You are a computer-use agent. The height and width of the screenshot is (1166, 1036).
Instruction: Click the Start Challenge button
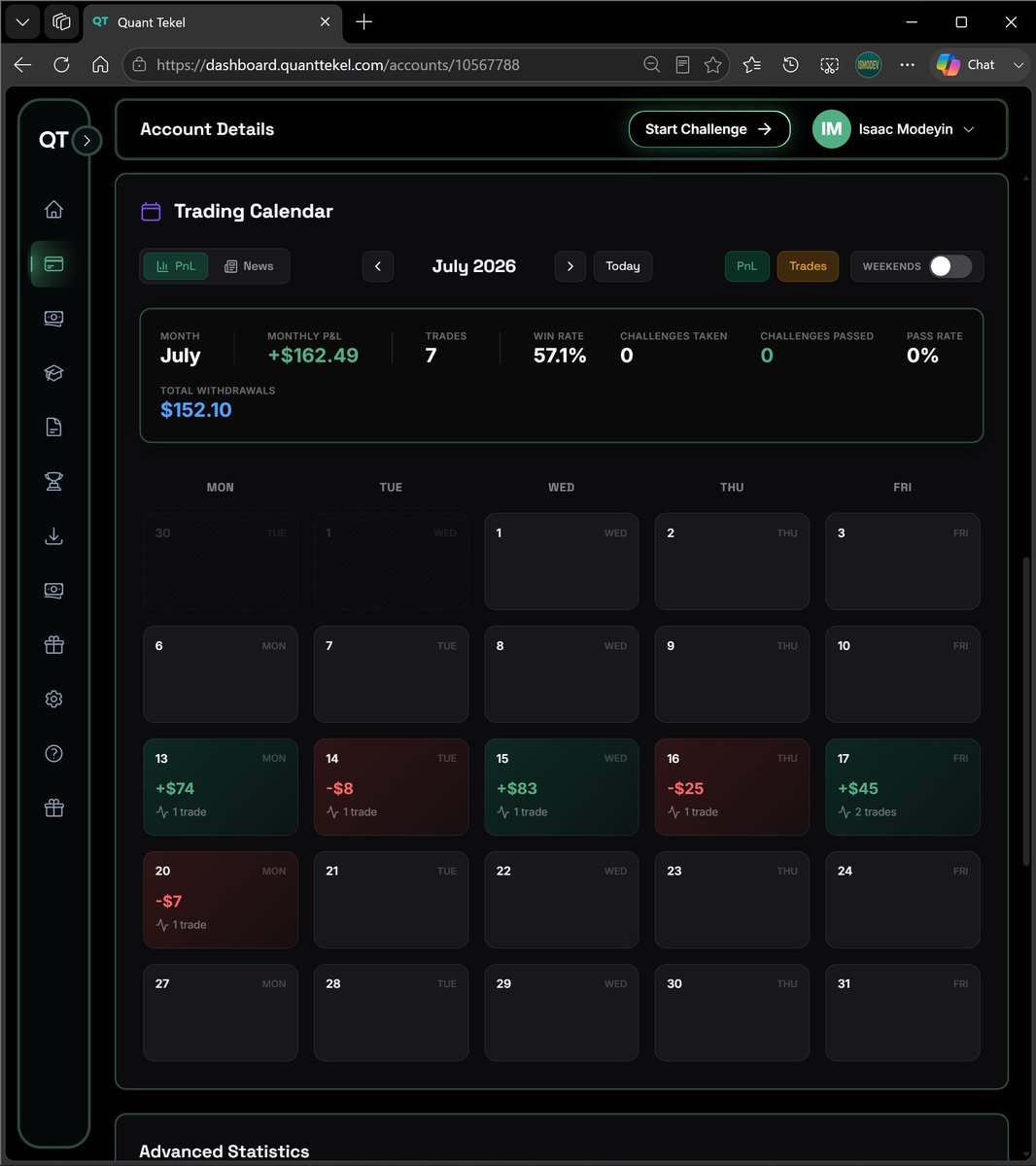[709, 129]
